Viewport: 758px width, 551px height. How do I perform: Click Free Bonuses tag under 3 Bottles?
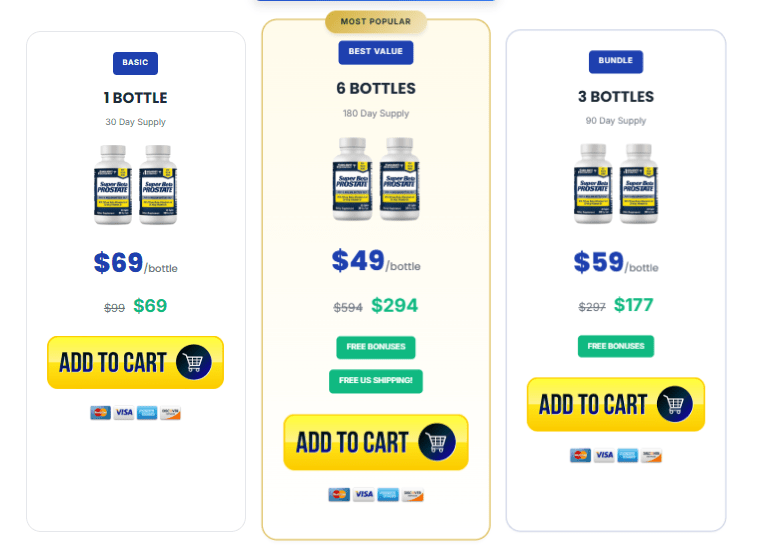tap(615, 346)
